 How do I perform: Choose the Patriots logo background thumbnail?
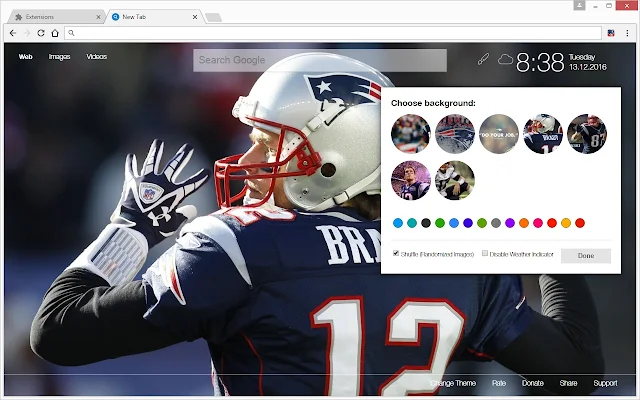(x=455, y=133)
